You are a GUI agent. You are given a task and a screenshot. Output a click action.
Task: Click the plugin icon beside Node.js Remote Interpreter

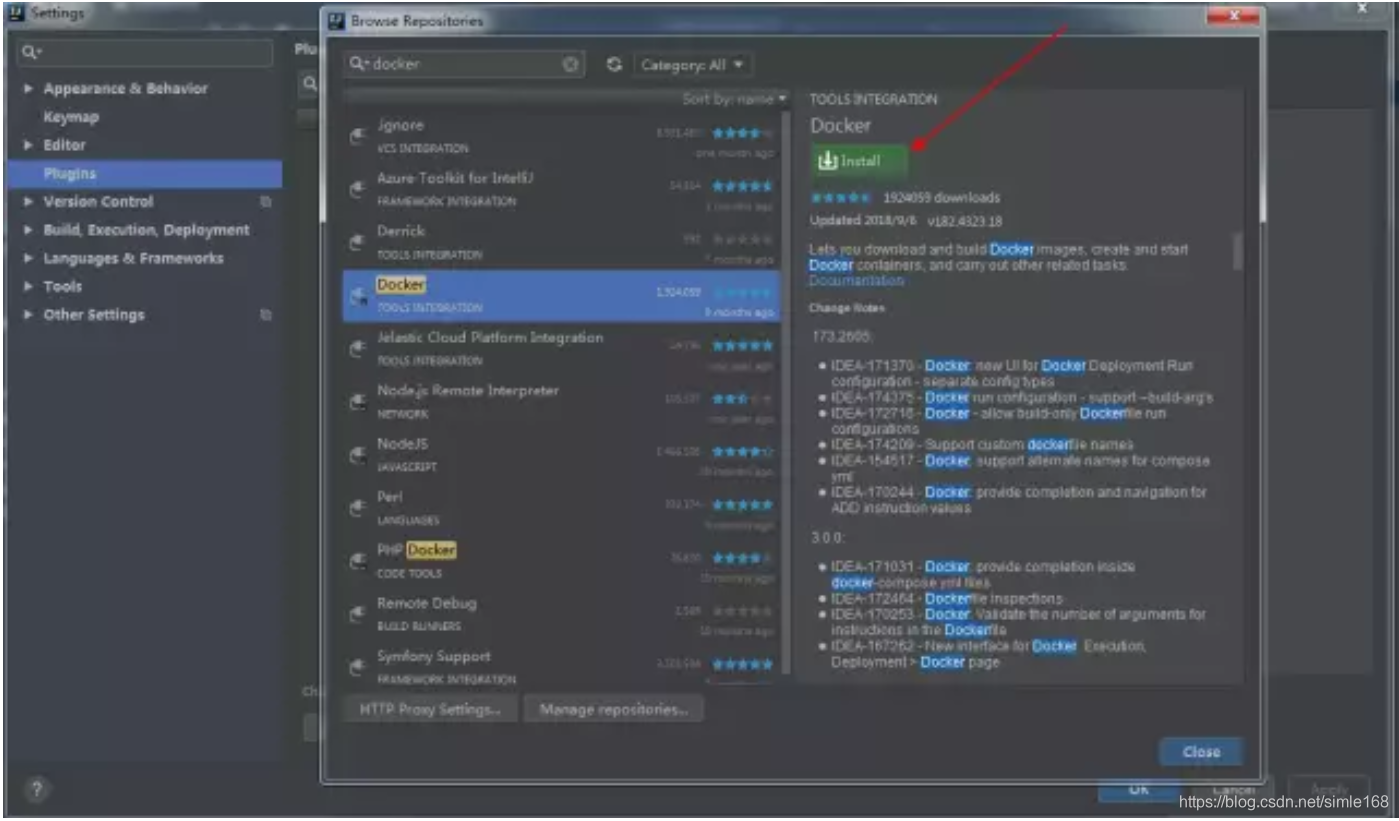click(x=357, y=402)
